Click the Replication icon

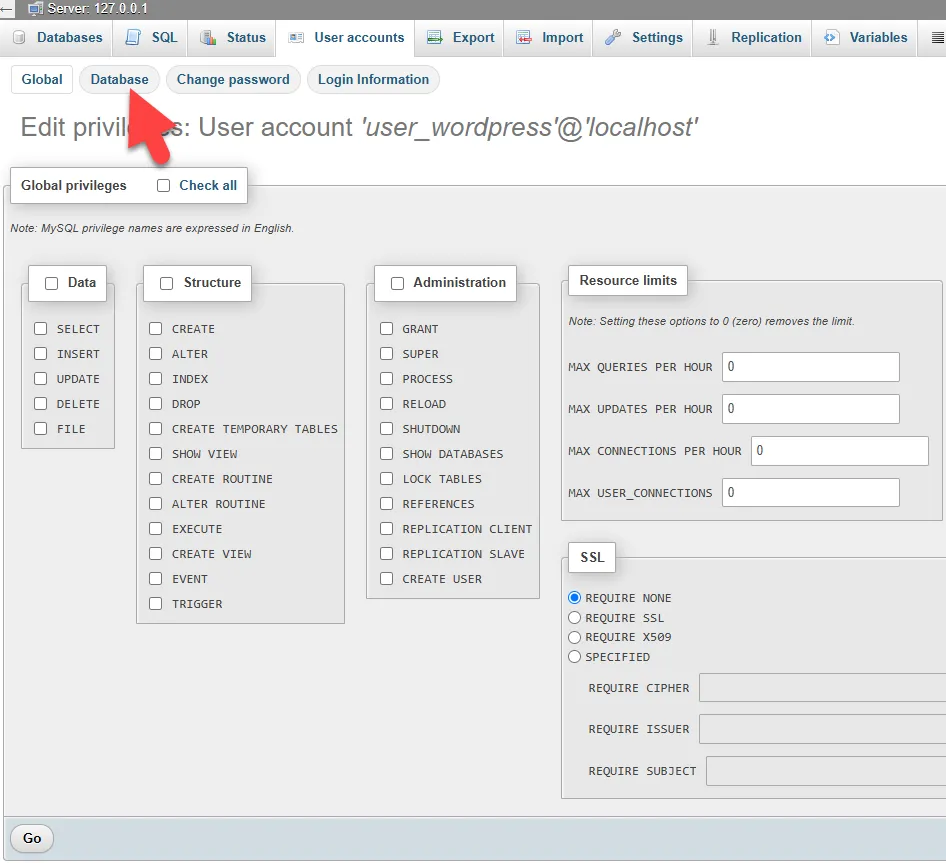click(713, 37)
